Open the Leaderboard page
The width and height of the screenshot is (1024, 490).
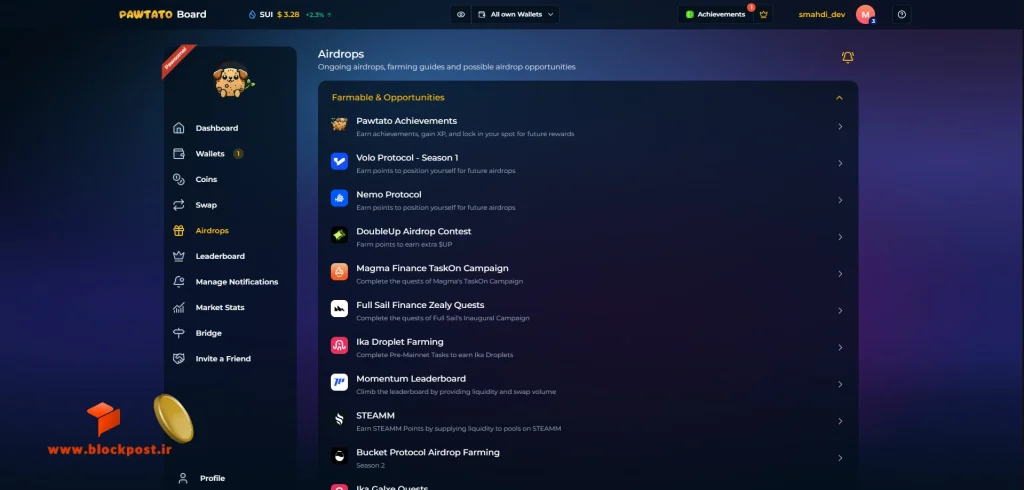[220, 256]
